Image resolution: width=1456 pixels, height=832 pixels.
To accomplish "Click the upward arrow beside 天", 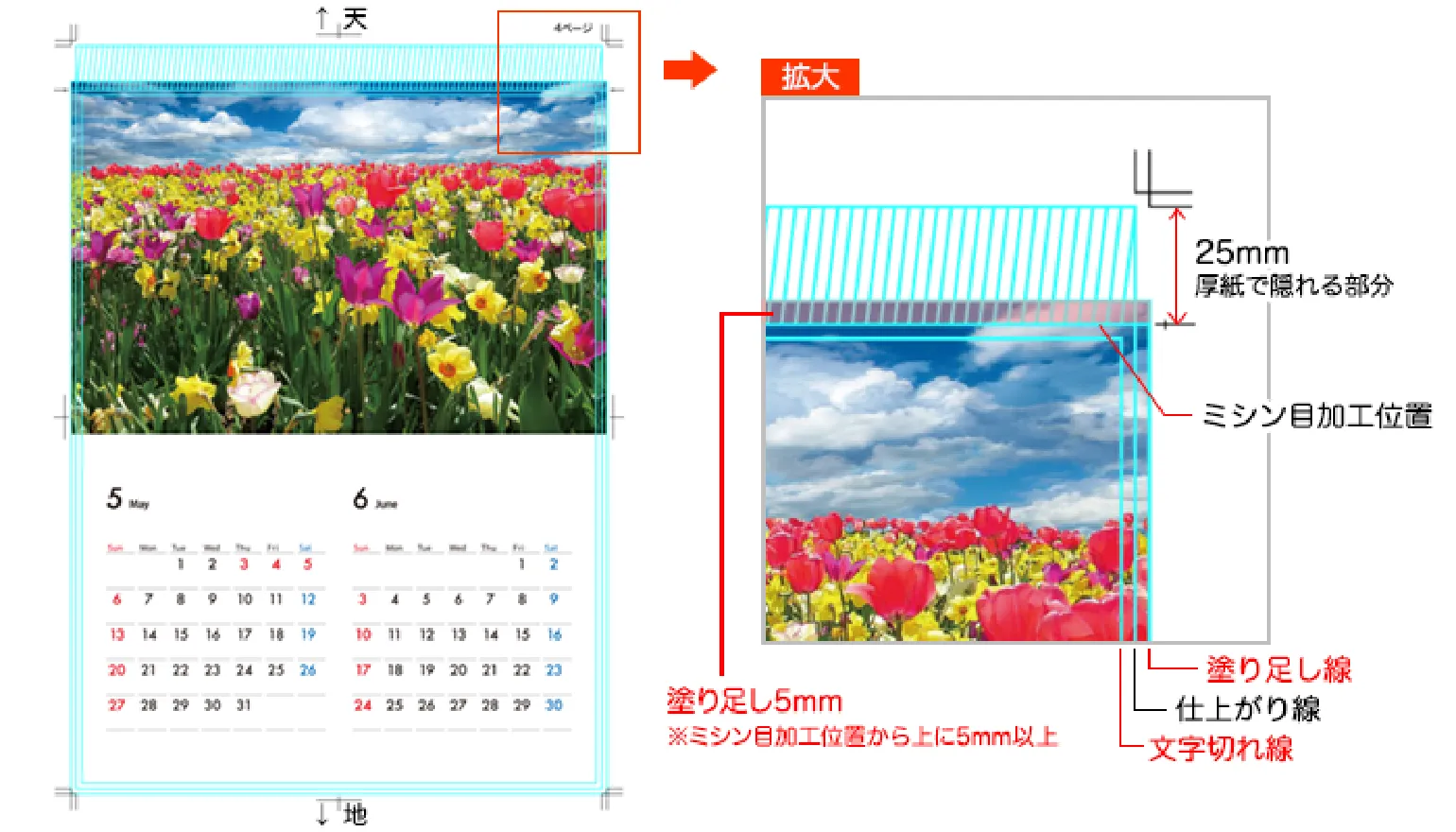I will (x=323, y=19).
